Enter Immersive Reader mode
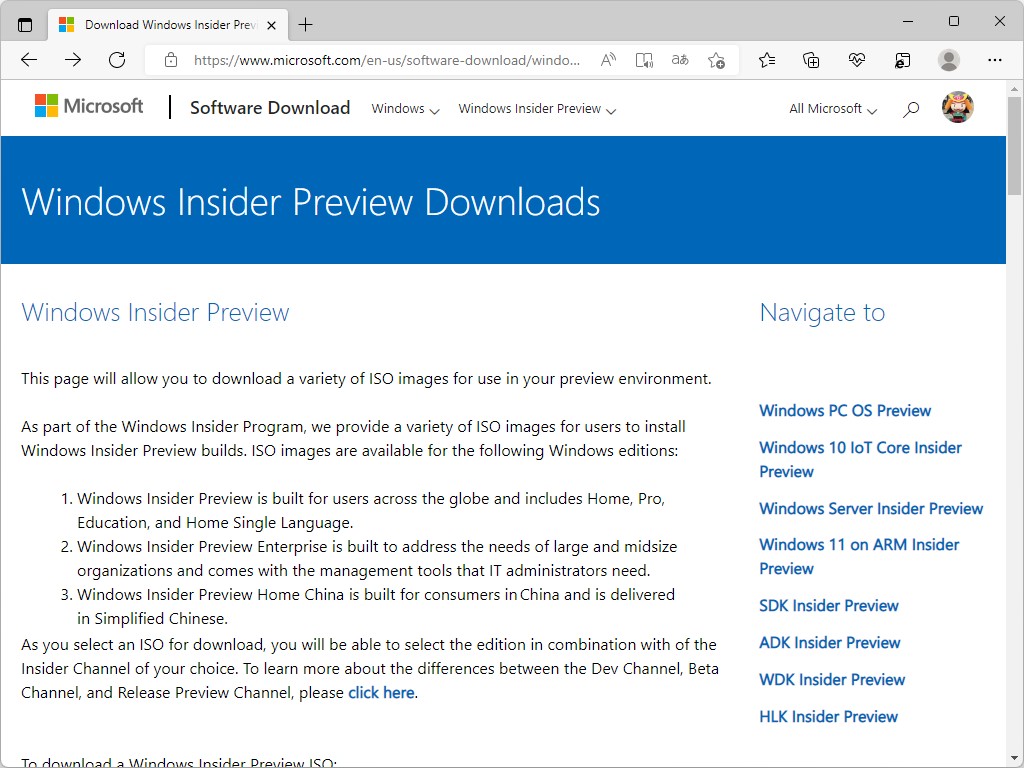This screenshot has width=1024, height=768. point(644,60)
